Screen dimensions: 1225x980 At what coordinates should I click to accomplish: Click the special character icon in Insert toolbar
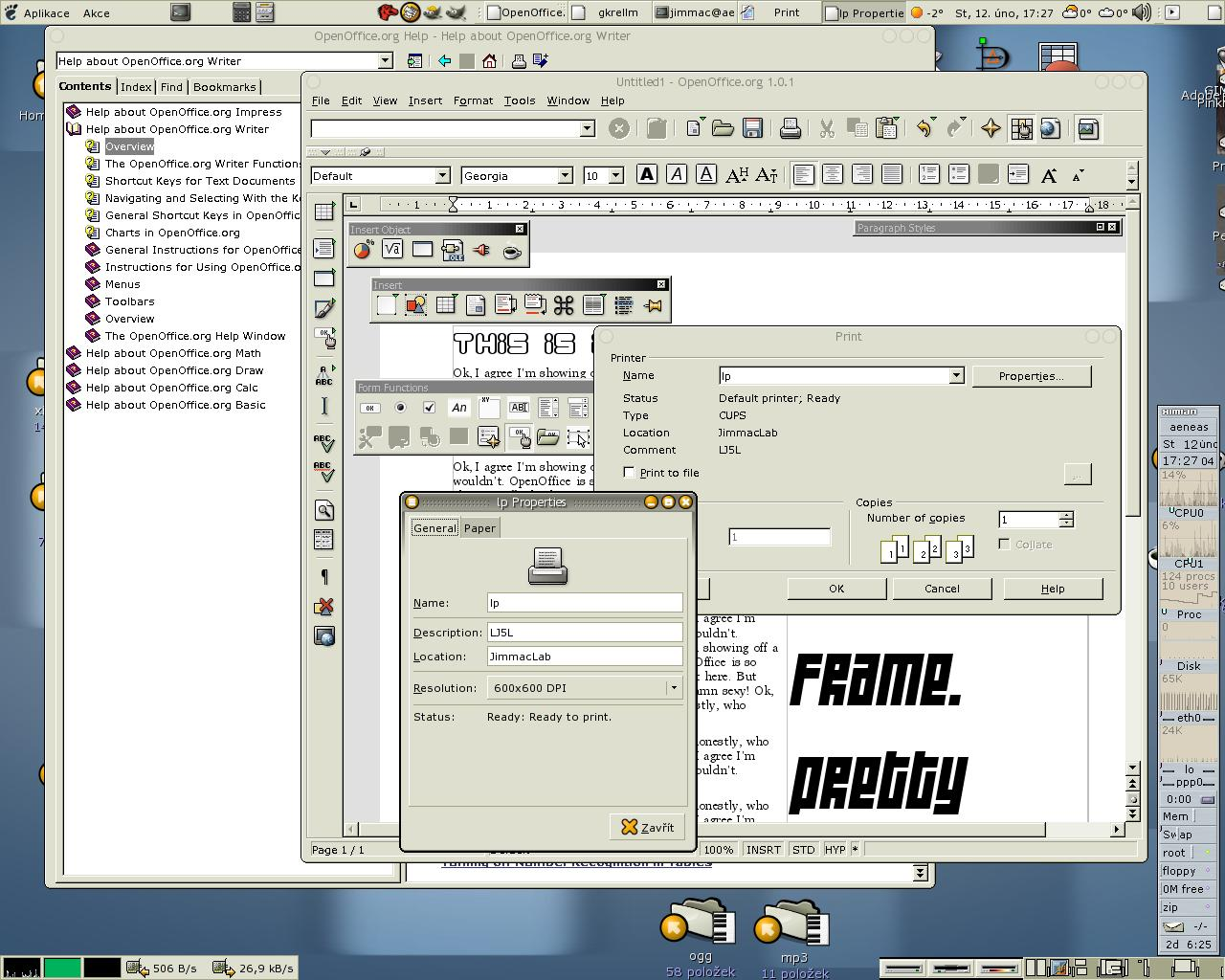click(x=564, y=305)
